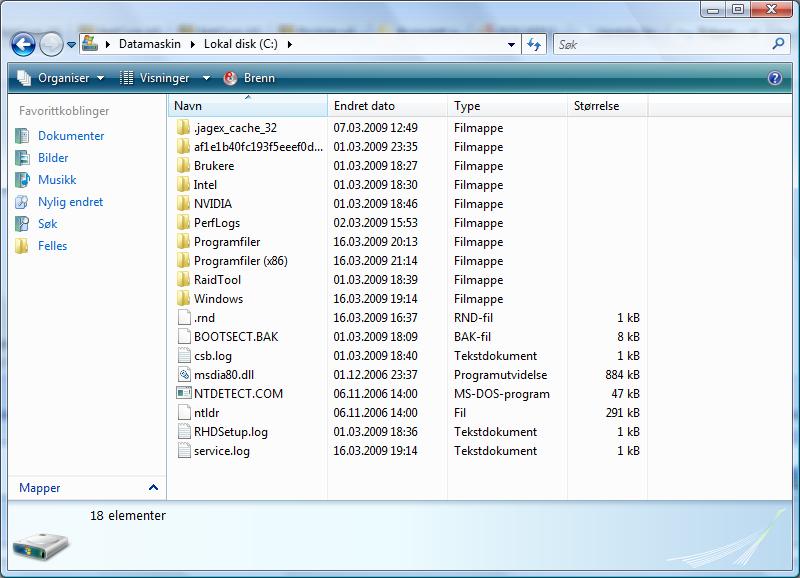This screenshot has height=578, width=800.
Task: Select the msdia80.dll file icon
Action: [184, 374]
